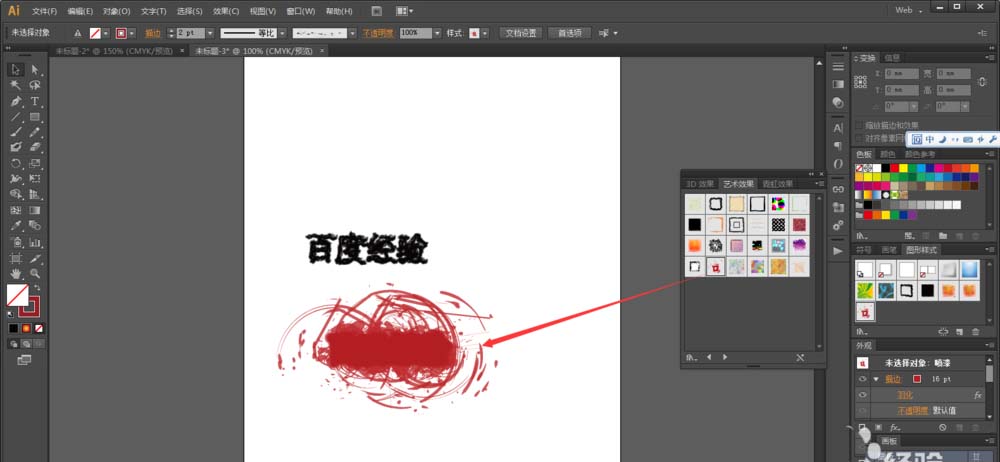Select the Selection (black arrow) tool
Screen dimensions: 1000x462
pyautogui.click(x=16, y=70)
